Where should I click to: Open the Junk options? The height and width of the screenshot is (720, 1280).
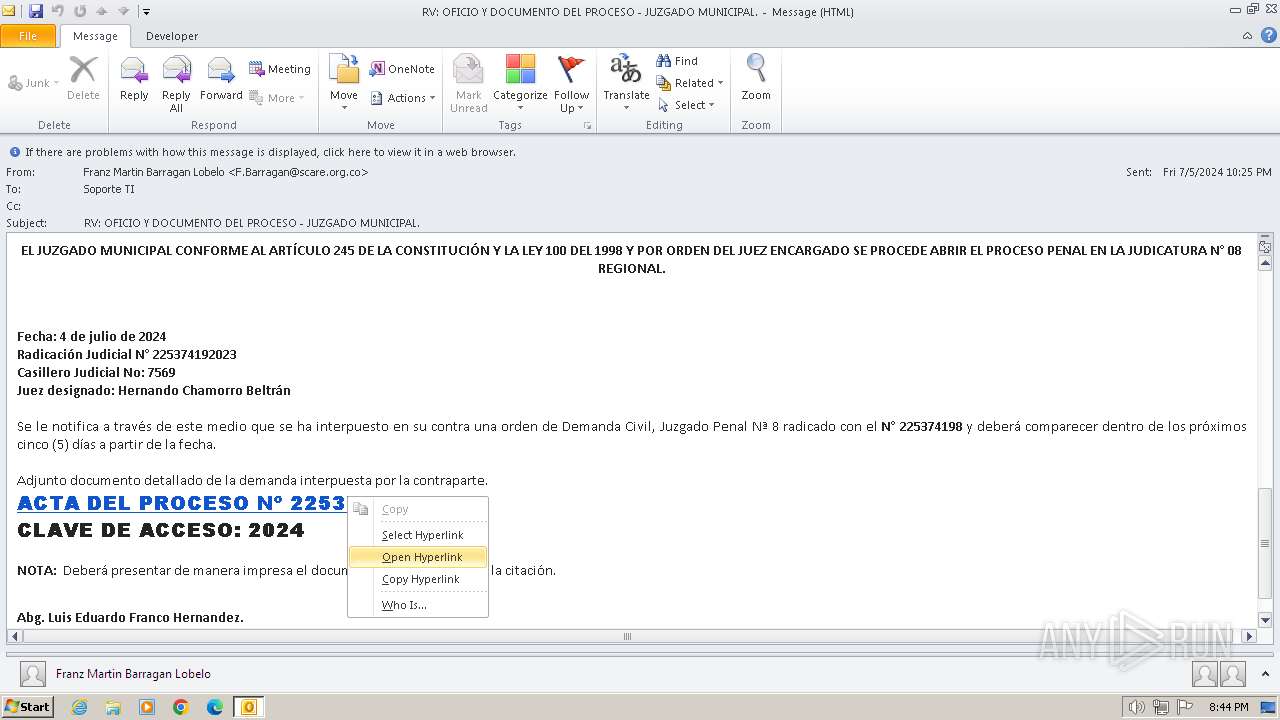tap(33, 83)
